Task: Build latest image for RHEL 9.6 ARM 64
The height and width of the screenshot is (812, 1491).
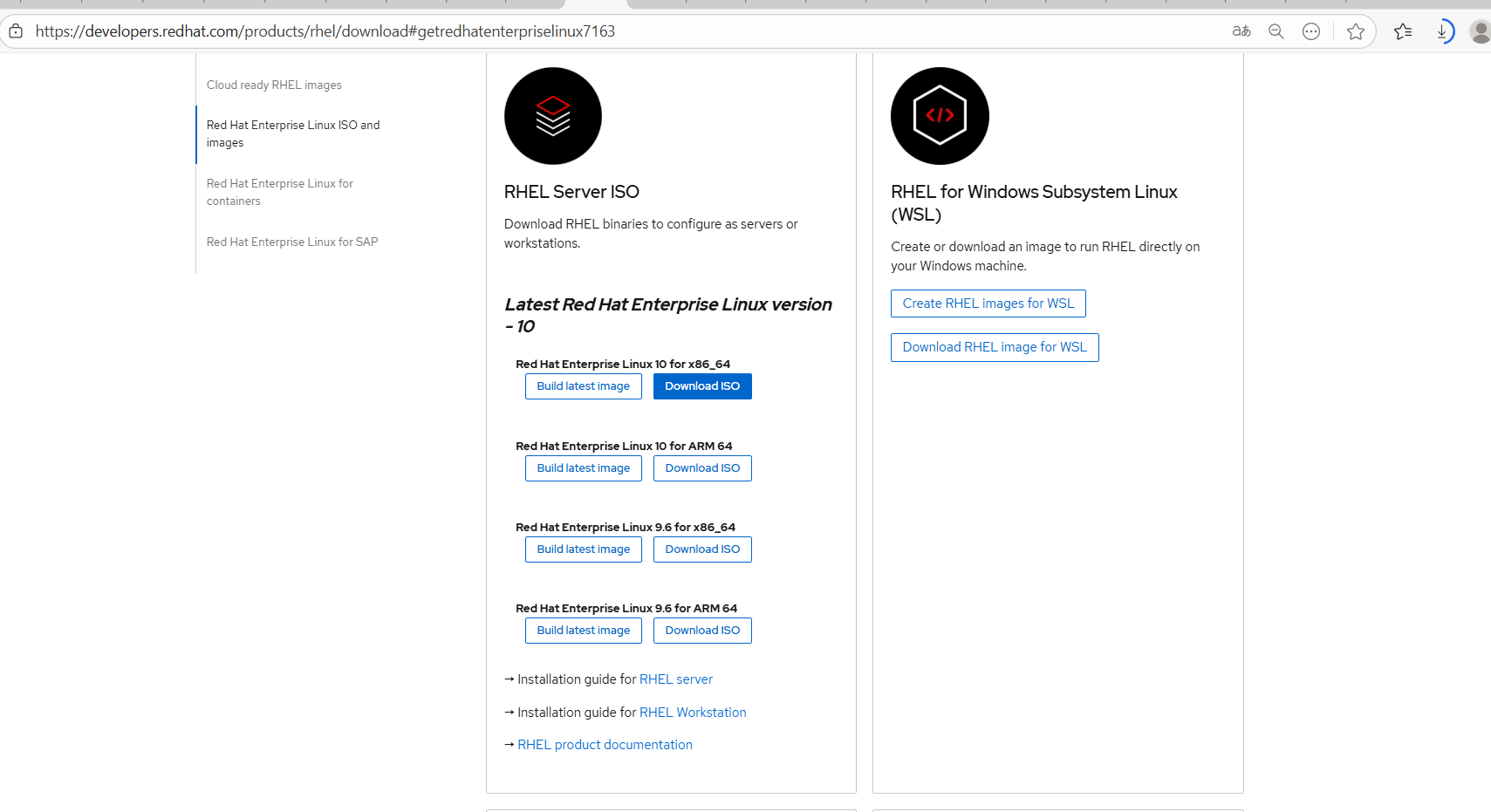Action: (584, 631)
